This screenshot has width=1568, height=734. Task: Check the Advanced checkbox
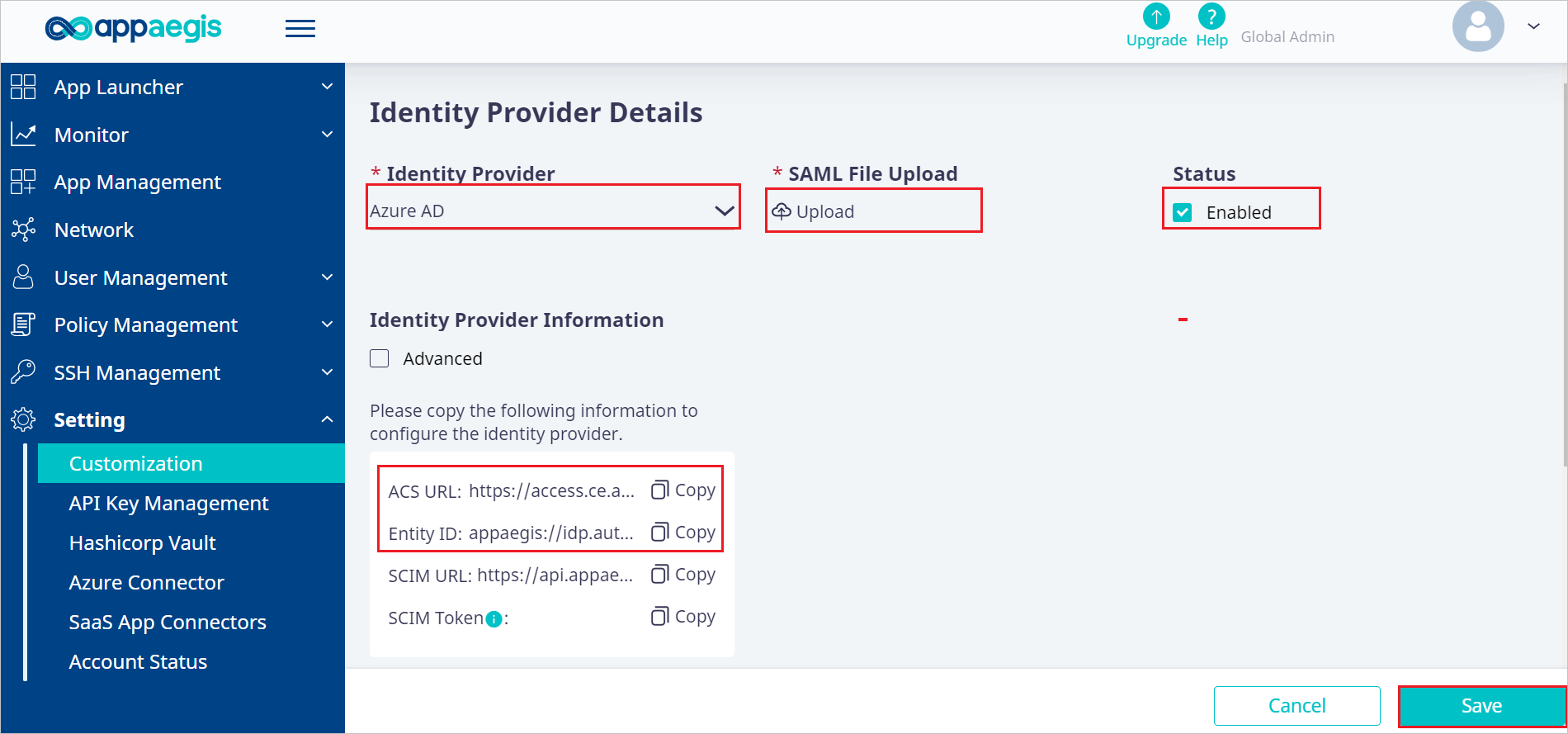(379, 358)
